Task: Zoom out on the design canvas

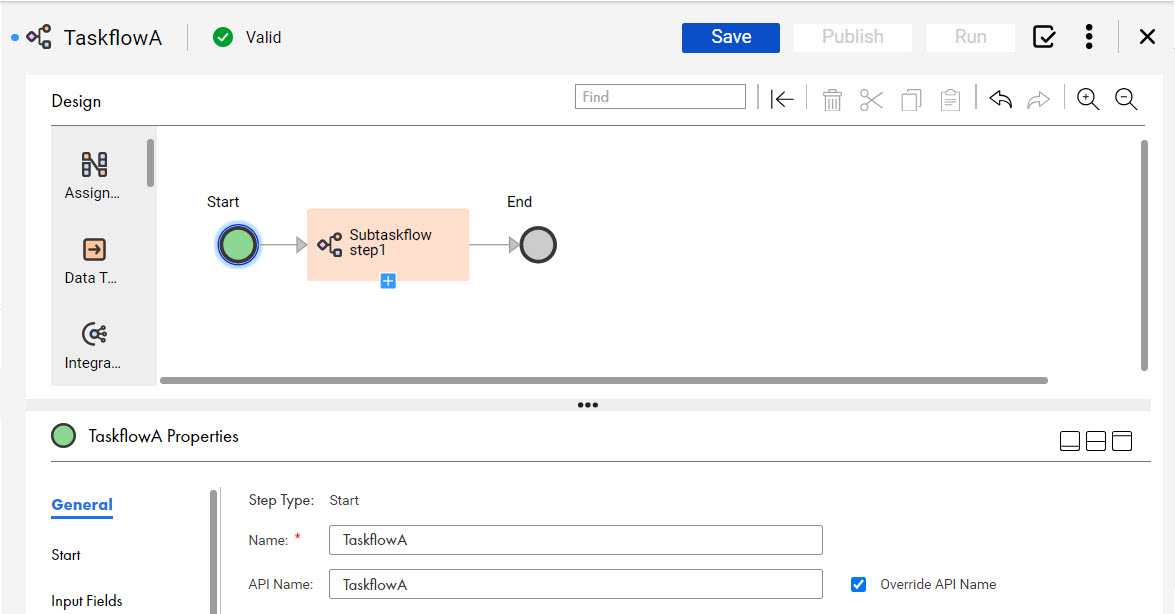Action: point(1126,99)
